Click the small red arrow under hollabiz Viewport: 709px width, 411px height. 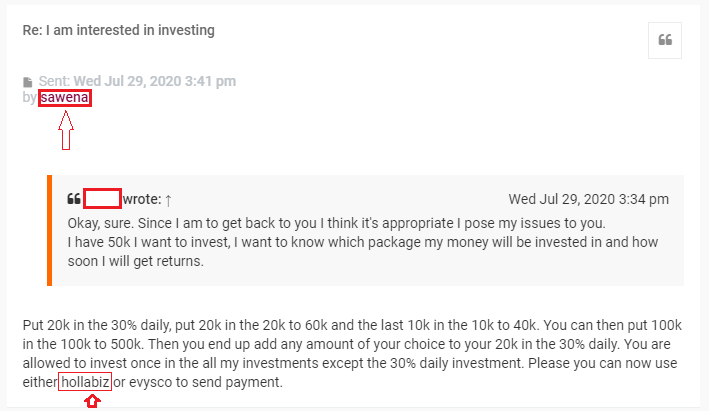93,401
